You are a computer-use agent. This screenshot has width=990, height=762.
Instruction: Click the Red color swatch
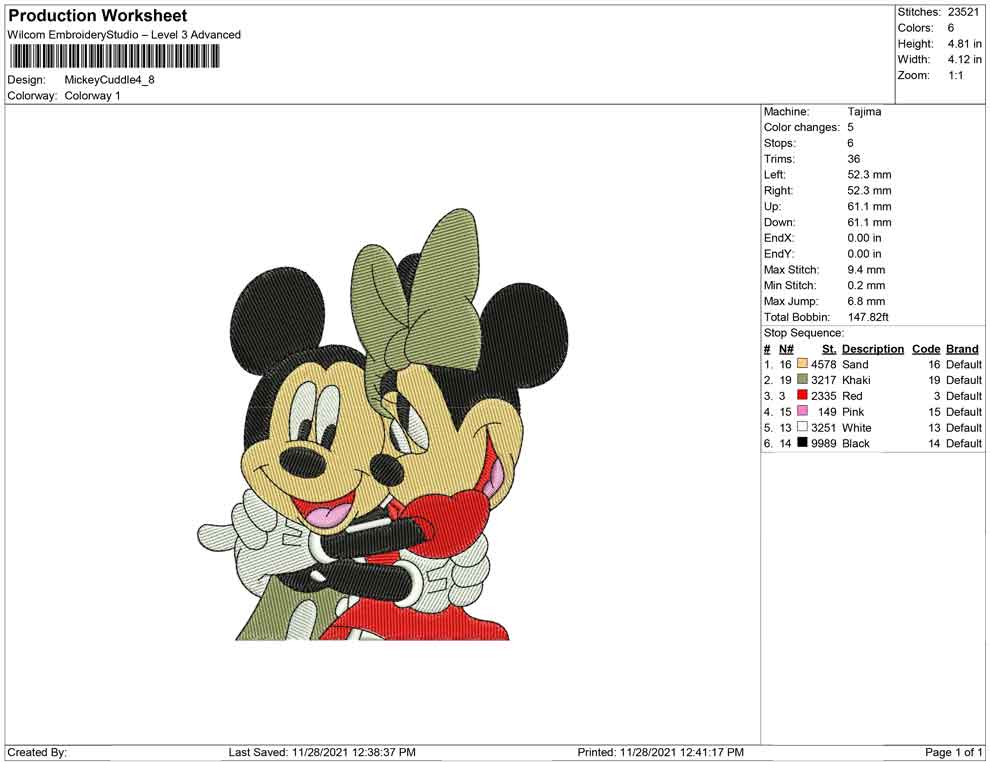[x=802, y=395]
